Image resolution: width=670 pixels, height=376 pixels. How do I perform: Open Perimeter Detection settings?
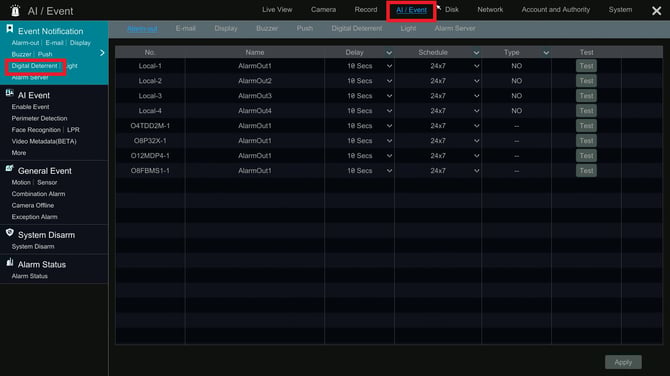point(39,118)
